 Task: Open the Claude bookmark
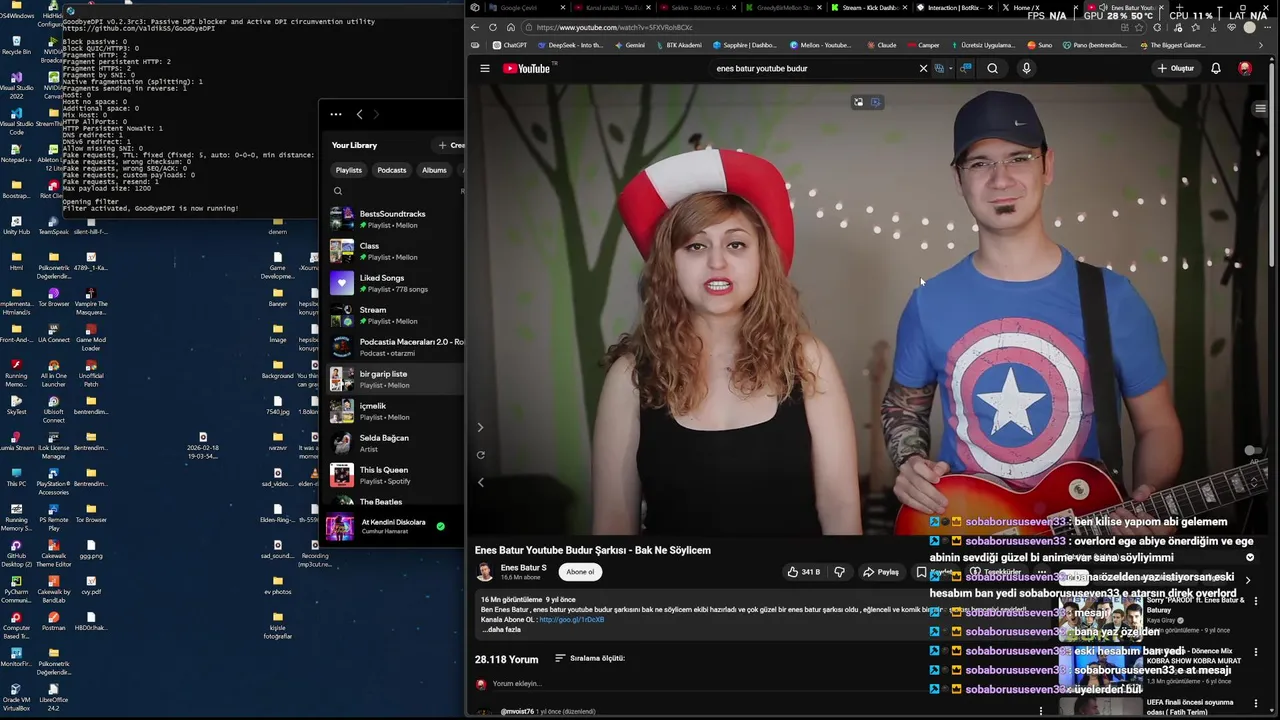(881, 45)
